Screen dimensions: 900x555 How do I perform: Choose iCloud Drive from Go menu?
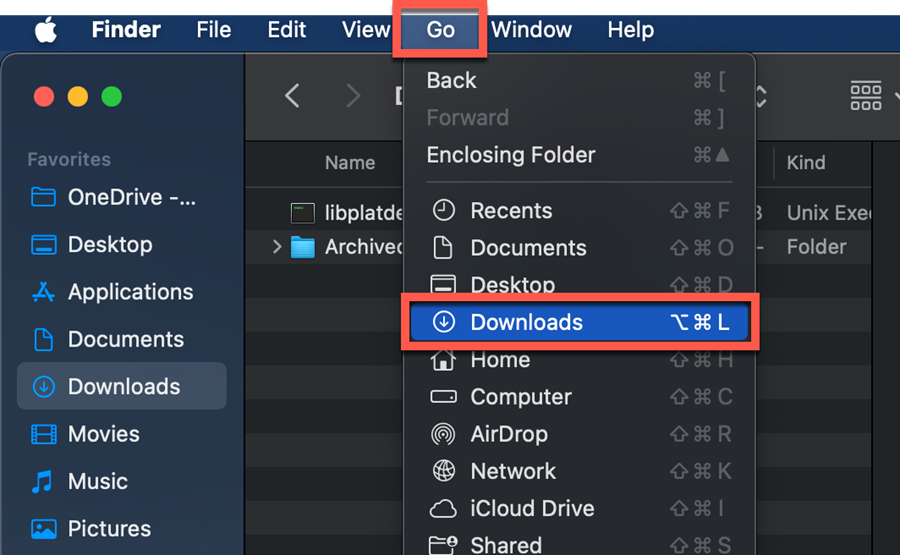tap(579, 509)
